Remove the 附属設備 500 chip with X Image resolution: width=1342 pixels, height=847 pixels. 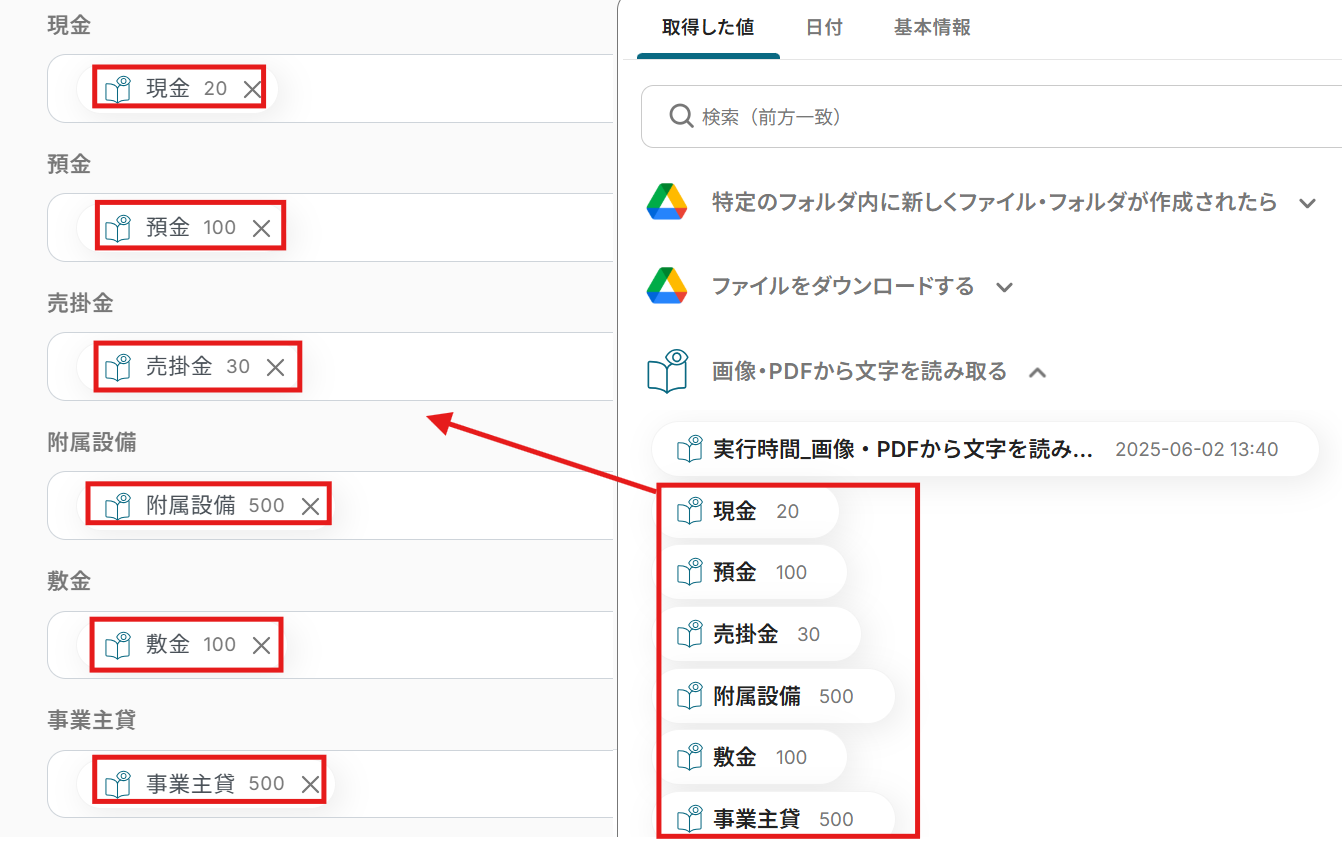[x=310, y=506]
